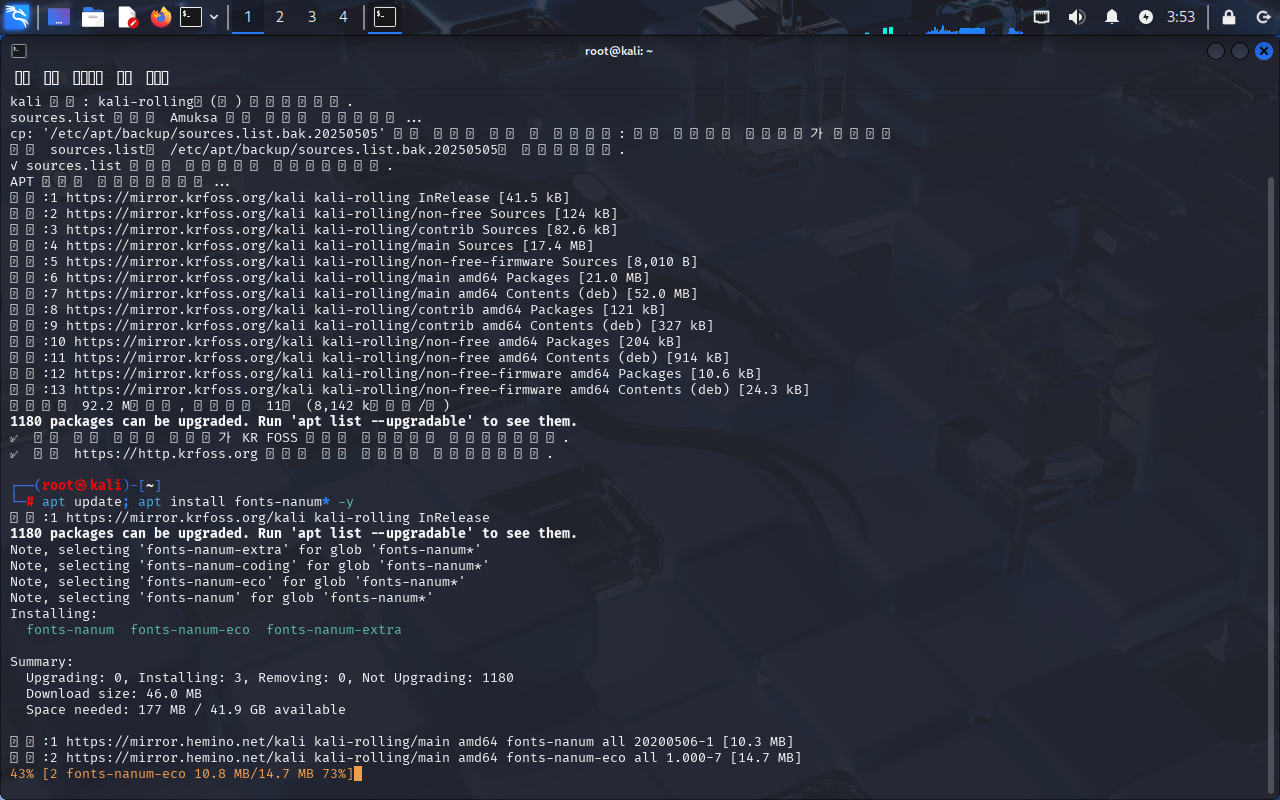
Task: Open the first menu in terminal menu bar
Action: coord(22,77)
